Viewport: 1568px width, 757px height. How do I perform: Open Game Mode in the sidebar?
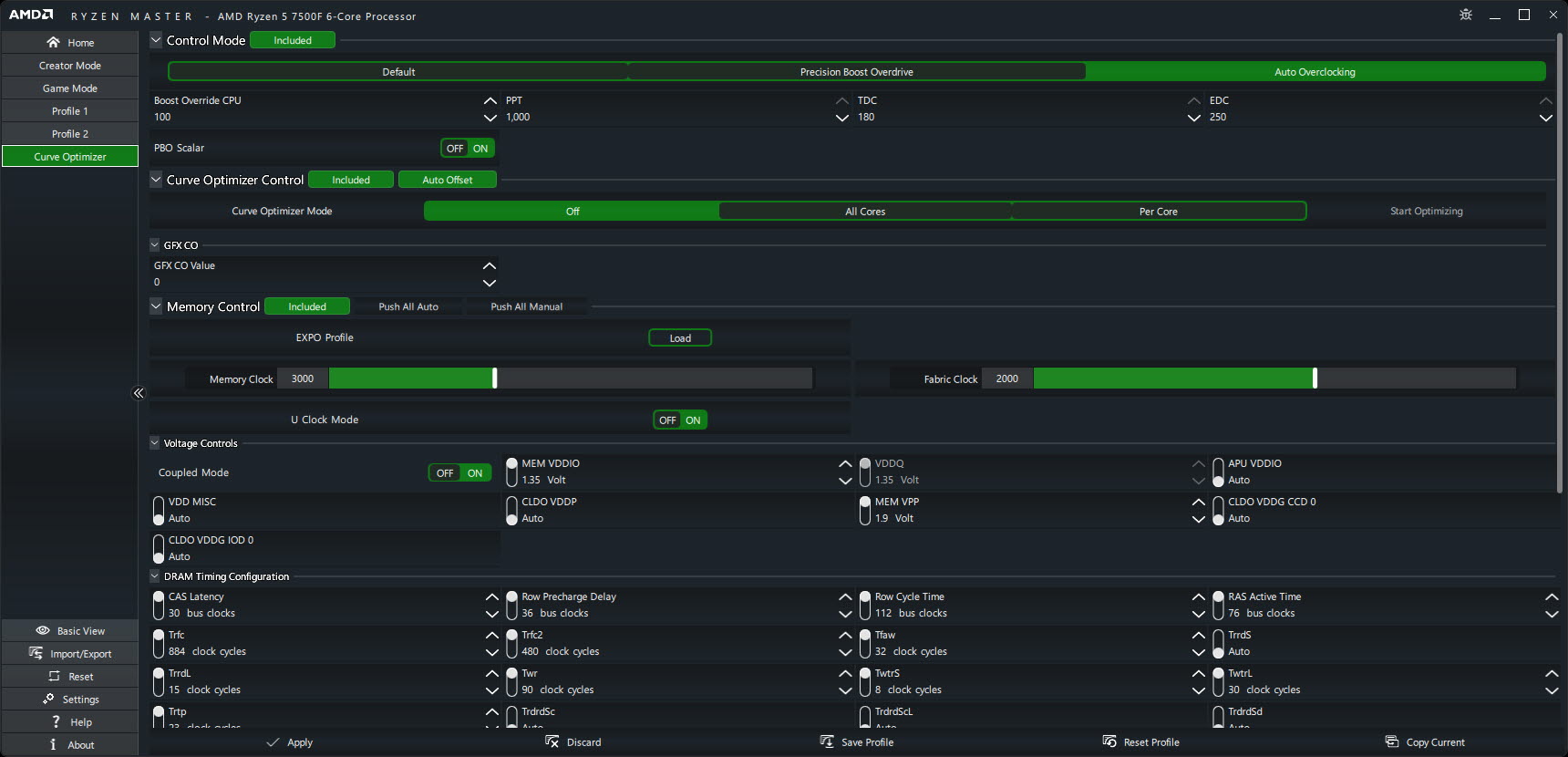pyautogui.click(x=70, y=88)
